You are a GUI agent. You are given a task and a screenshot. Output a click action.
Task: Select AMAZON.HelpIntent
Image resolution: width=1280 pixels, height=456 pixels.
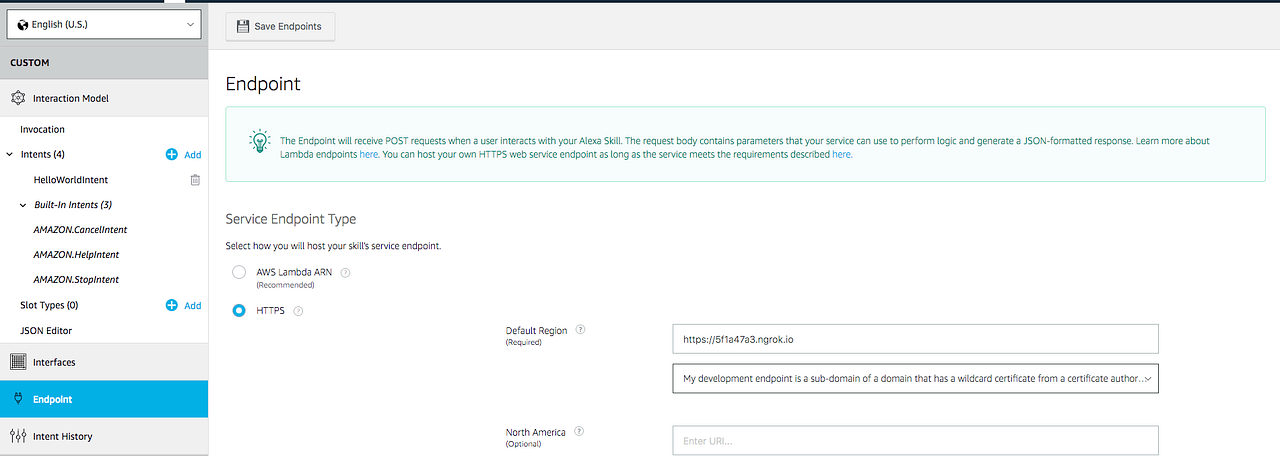(x=76, y=255)
